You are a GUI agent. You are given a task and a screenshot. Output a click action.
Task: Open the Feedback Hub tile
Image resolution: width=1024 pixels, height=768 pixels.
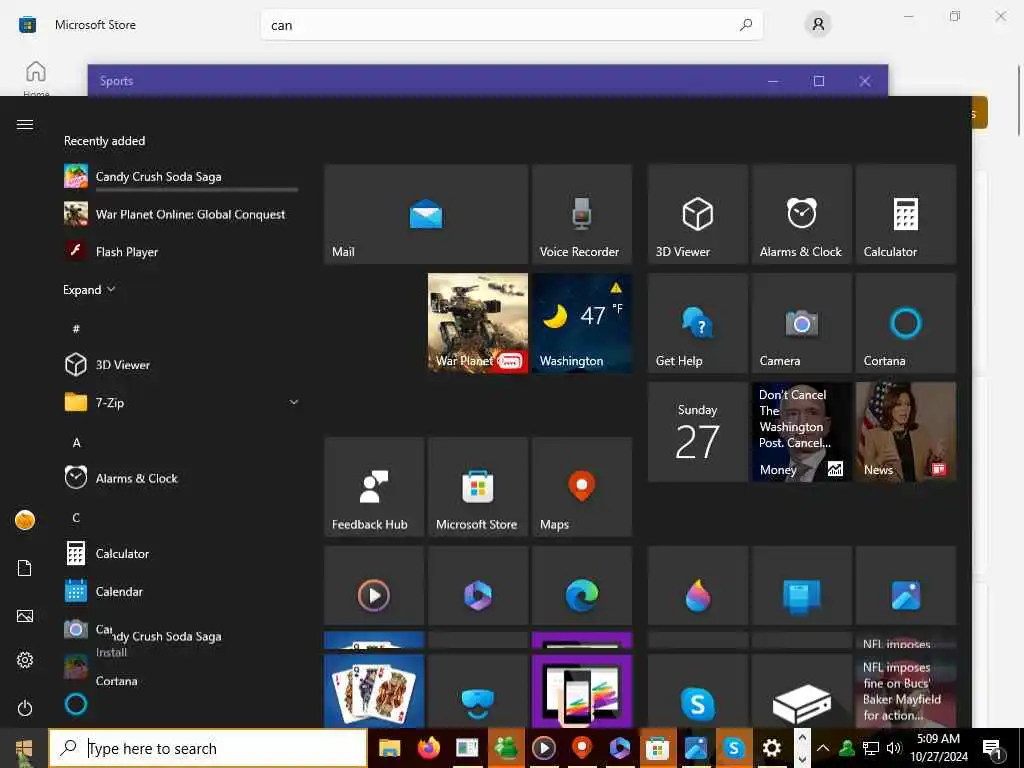374,487
